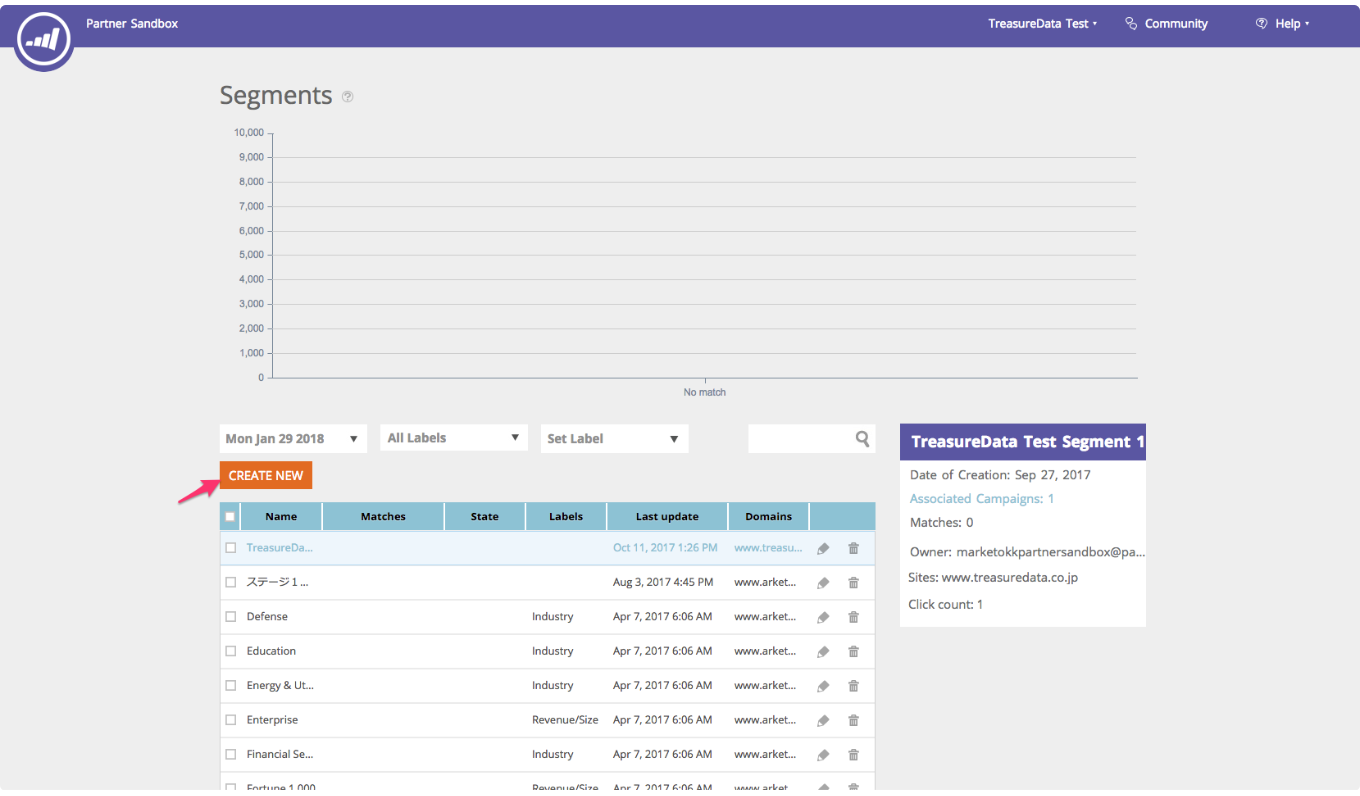Open the Set Label dropdown
This screenshot has height=796, width=1360.
coord(614,439)
